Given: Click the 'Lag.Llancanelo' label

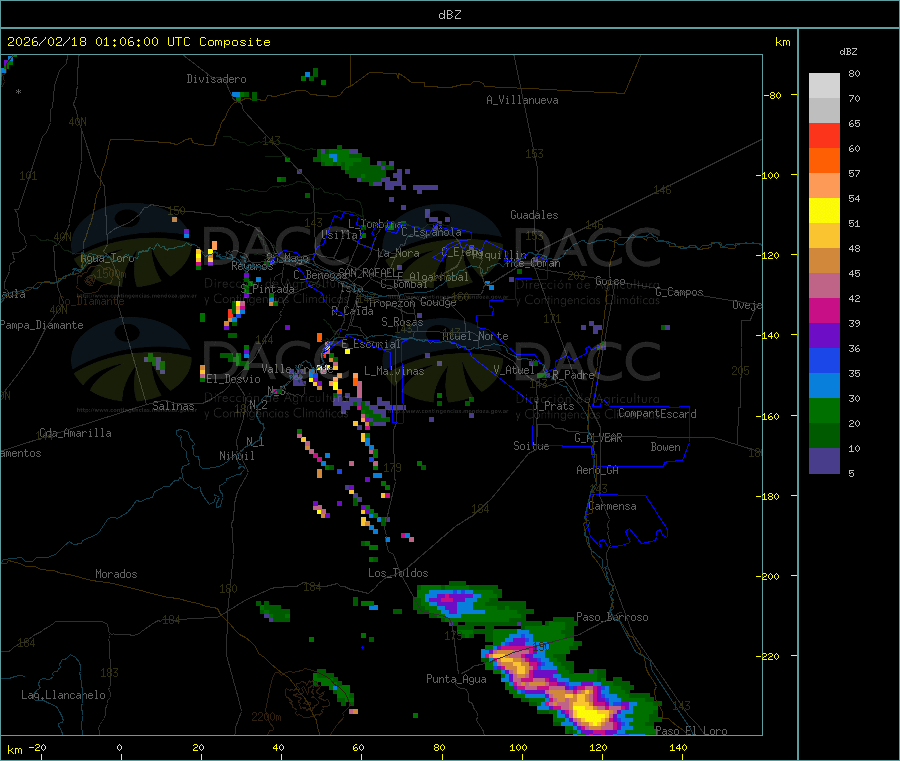Looking at the screenshot, I should (64, 695).
